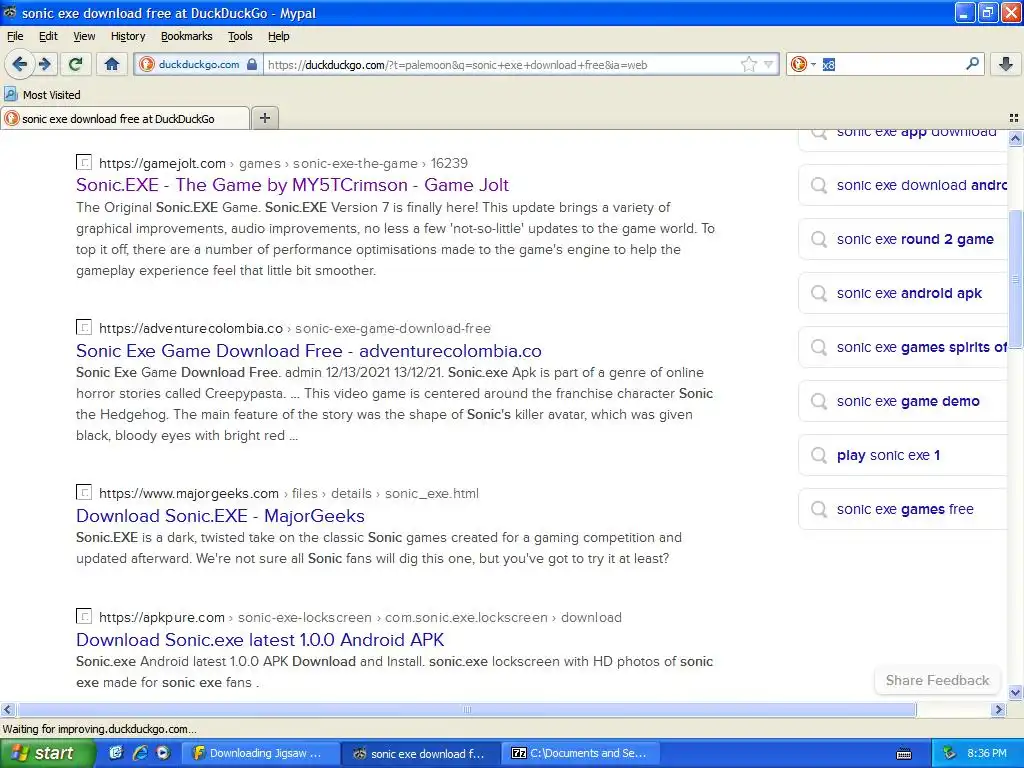
Task: Bookmark this page with the star icon
Action: point(748,64)
